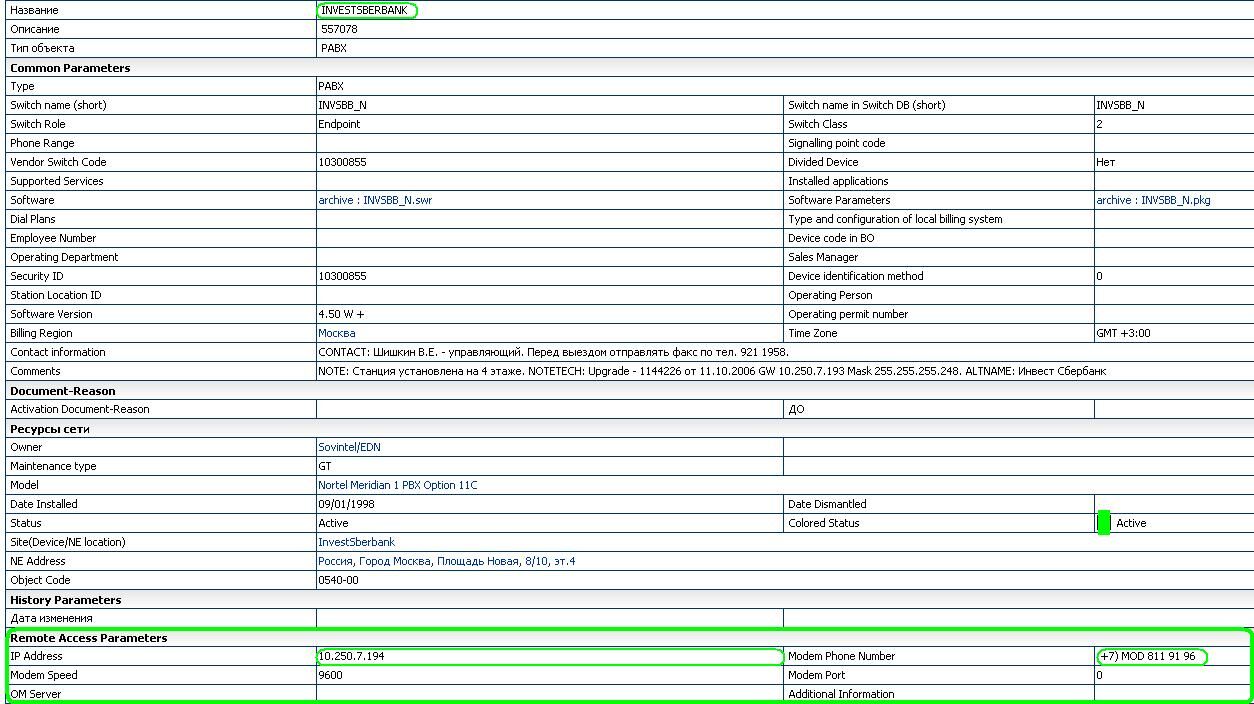1254x704 pixels.
Task: Select the INVESTSBERBANK name value
Action: pos(365,10)
